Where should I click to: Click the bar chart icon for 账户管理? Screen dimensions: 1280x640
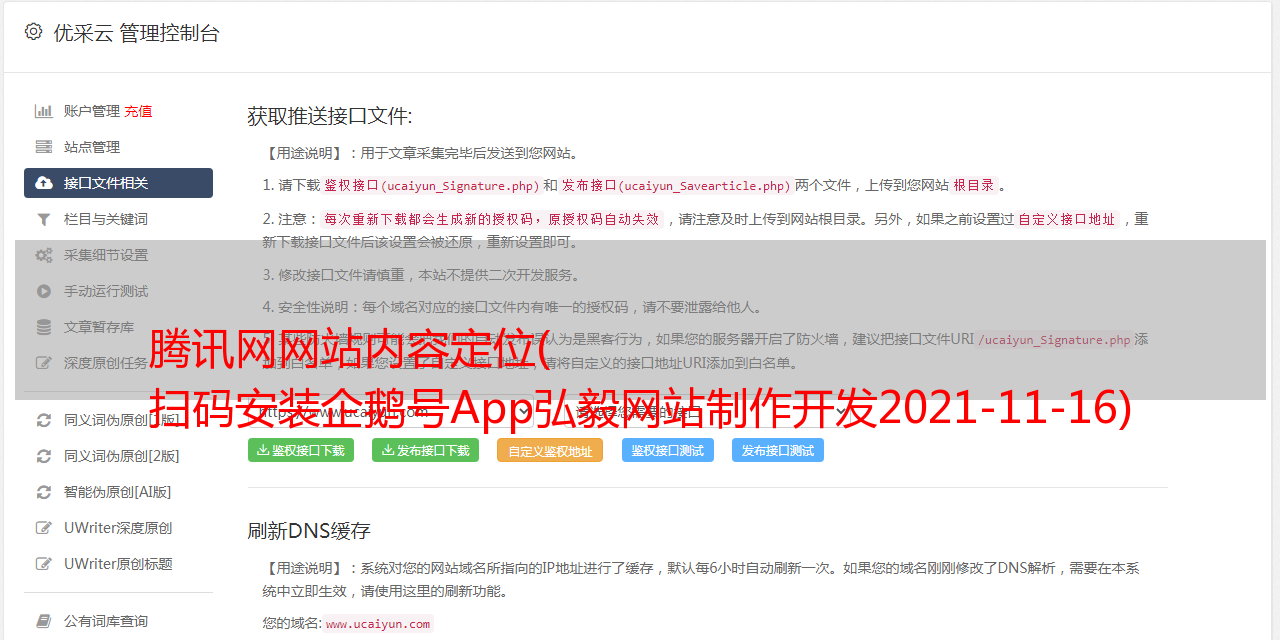coord(44,111)
